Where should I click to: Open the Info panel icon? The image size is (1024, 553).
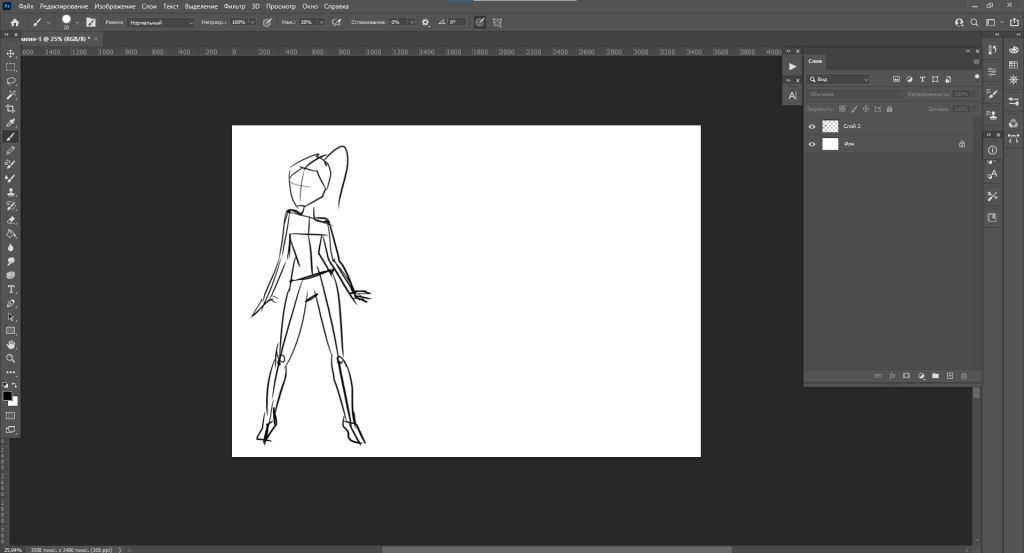[x=992, y=150]
